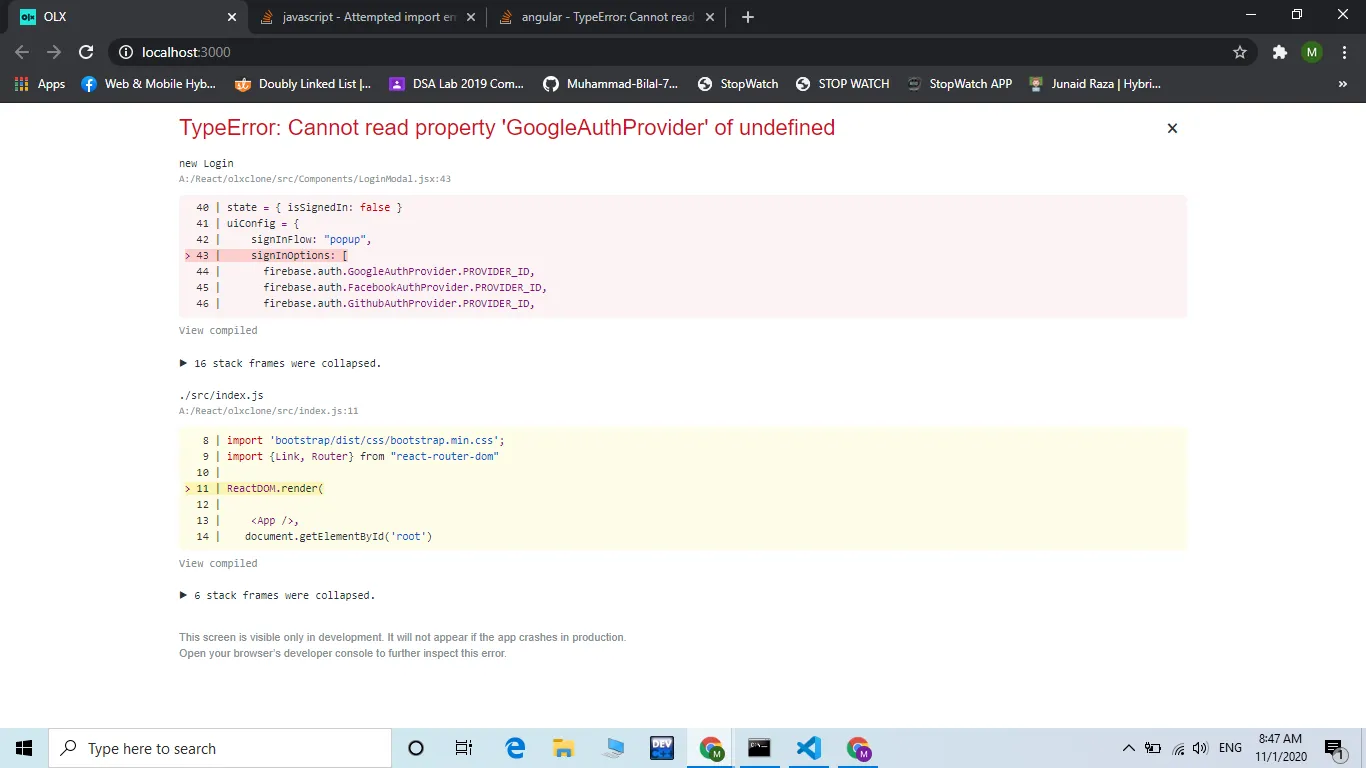Open the Chrome profile avatar menu

[1312, 52]
